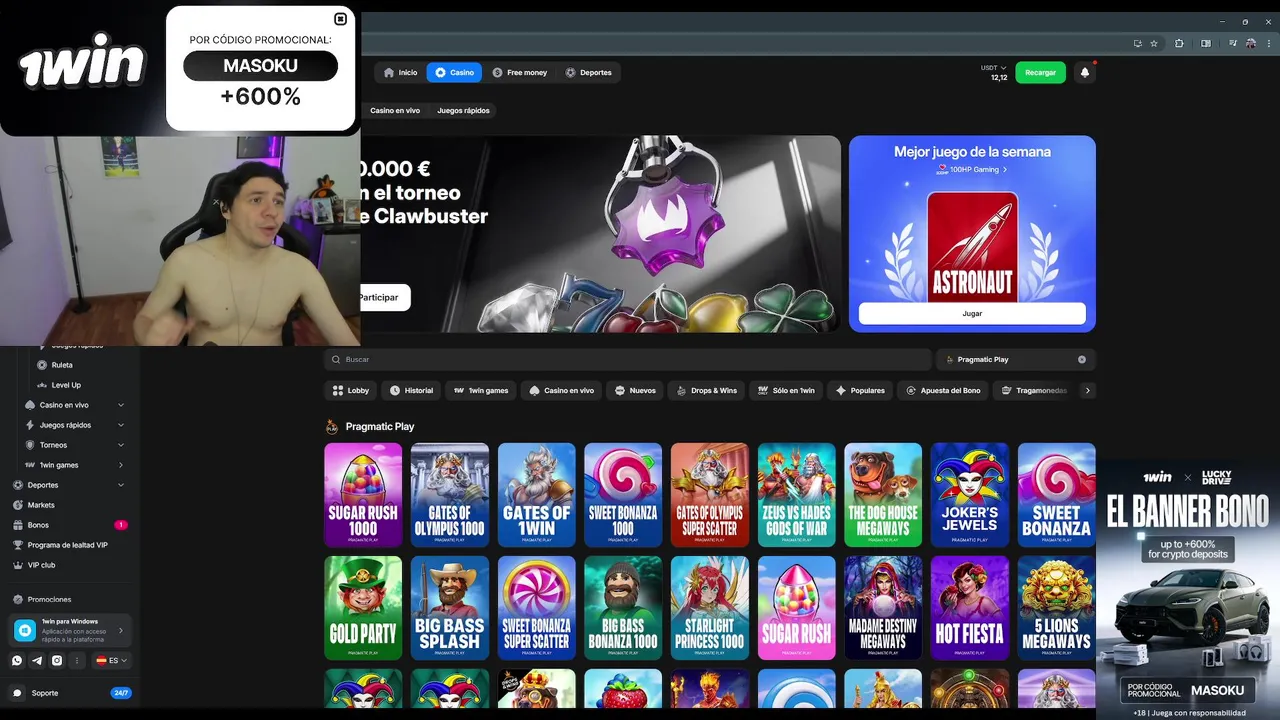Open Joker's Jewels game

tap(970, 495)
